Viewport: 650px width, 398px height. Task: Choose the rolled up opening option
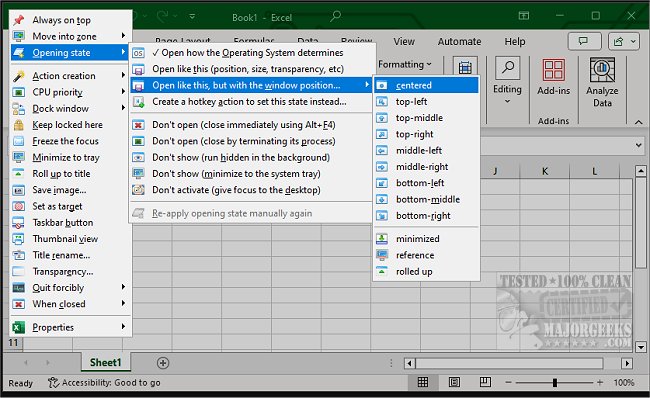pyautogui.click(x=426, y=272)
